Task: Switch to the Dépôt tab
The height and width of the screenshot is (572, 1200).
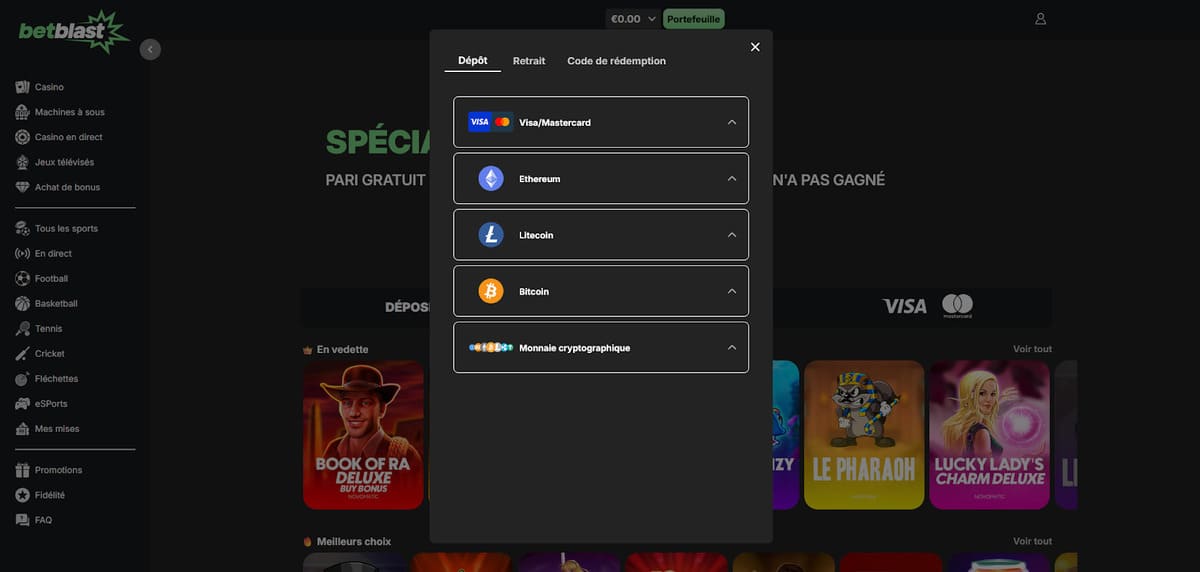Action: pyautogui.click(x=473, y=60)
